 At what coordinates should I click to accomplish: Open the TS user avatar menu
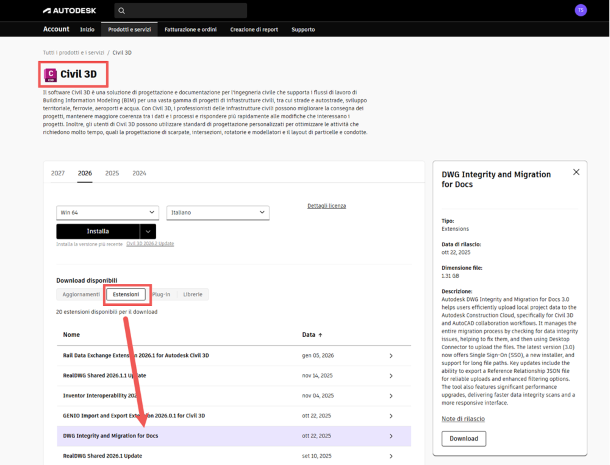point(580,10)
